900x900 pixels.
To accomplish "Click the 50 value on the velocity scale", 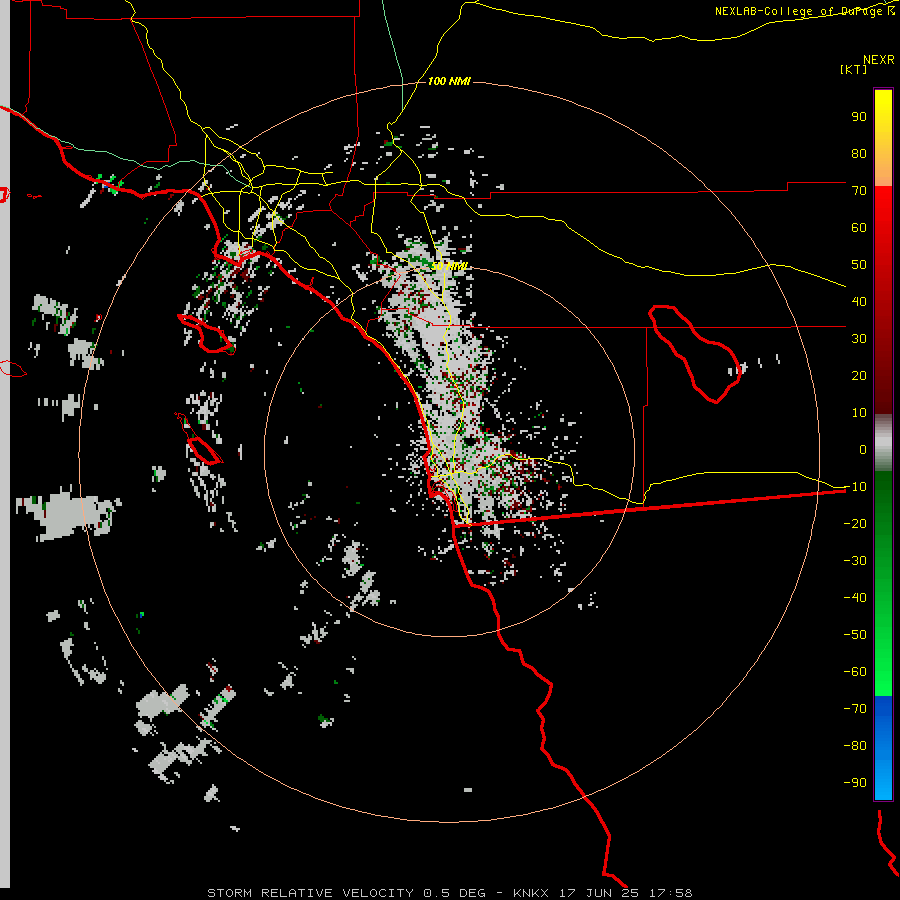I will 859,265.
